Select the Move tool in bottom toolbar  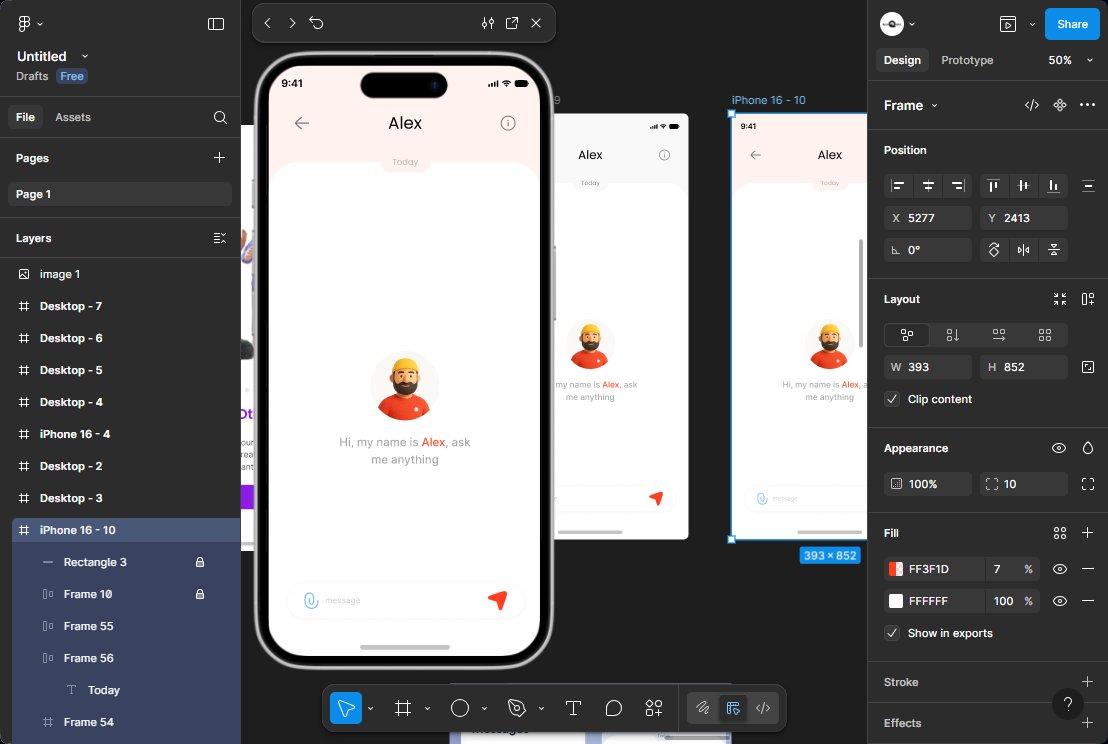[346, 708]
